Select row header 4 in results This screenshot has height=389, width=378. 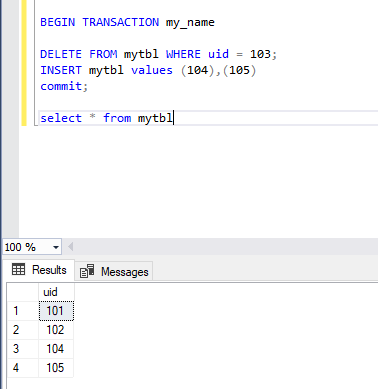23,368
